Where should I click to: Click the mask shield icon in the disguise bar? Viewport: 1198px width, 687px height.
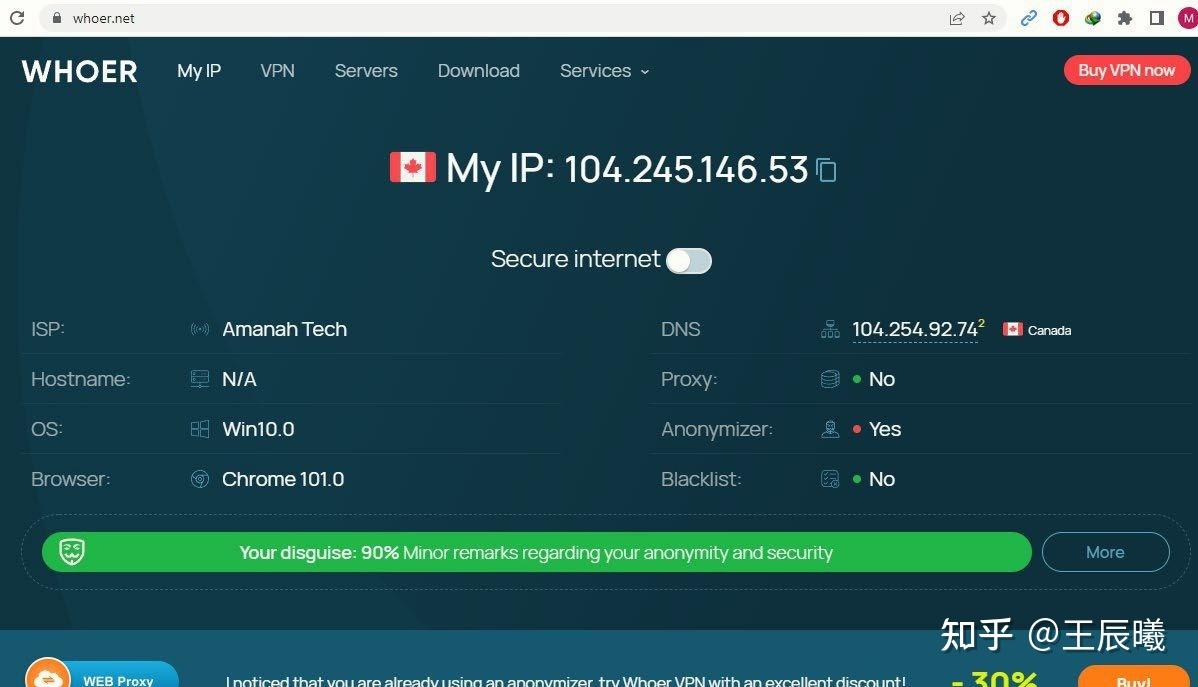click(x=72, y=551)
